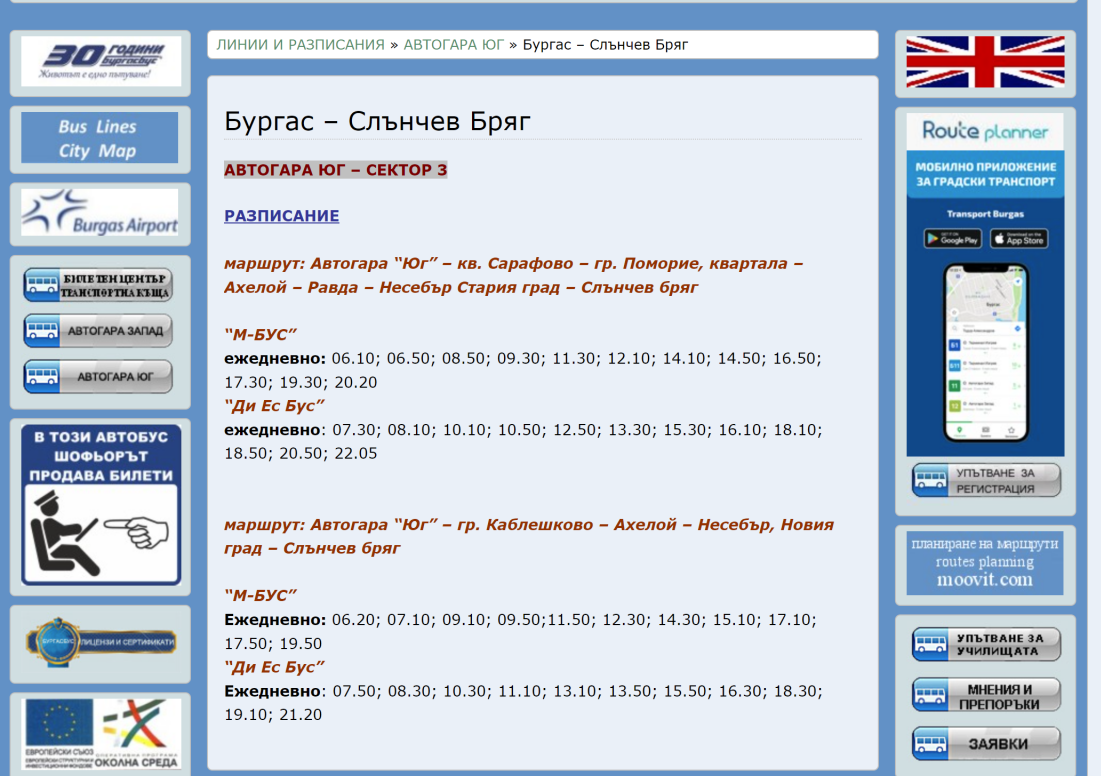Open the Bus Lines City Map banner
The height and width of the screenshot is (776, 1101).
[x=100, y=138]
